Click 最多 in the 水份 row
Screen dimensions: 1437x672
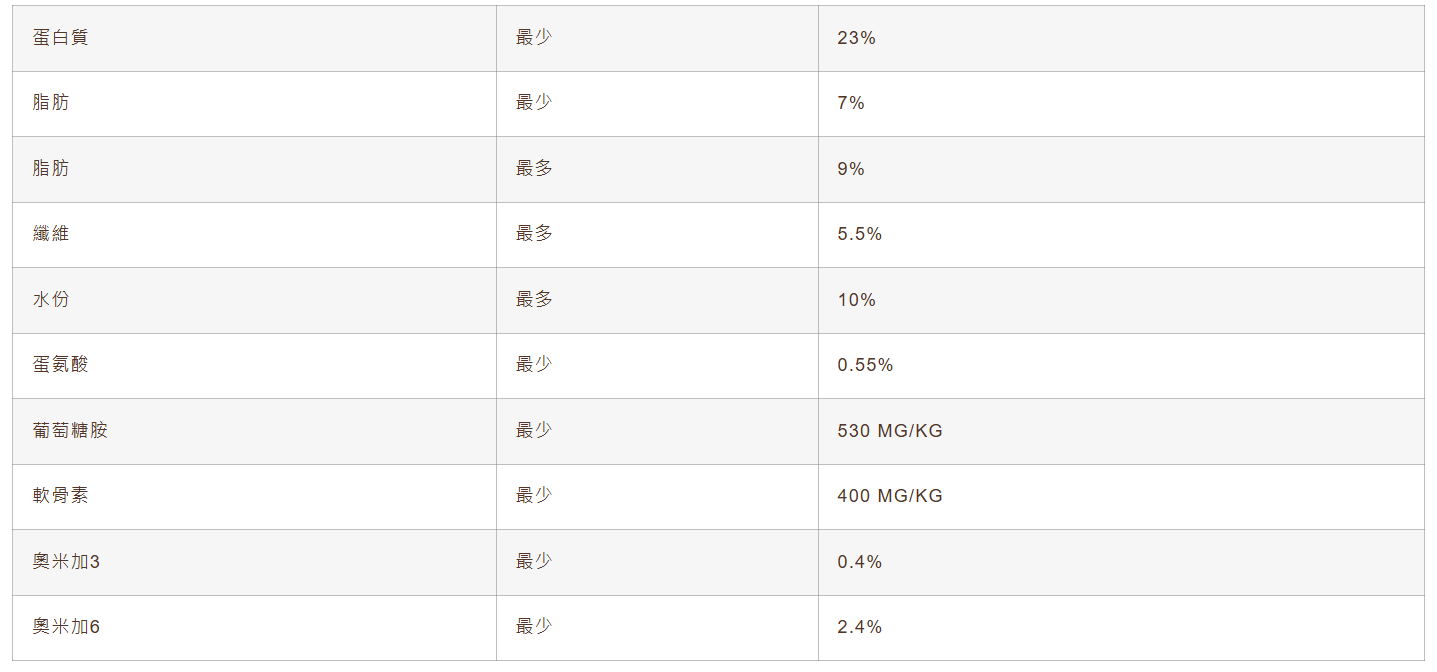click(534, 299)
